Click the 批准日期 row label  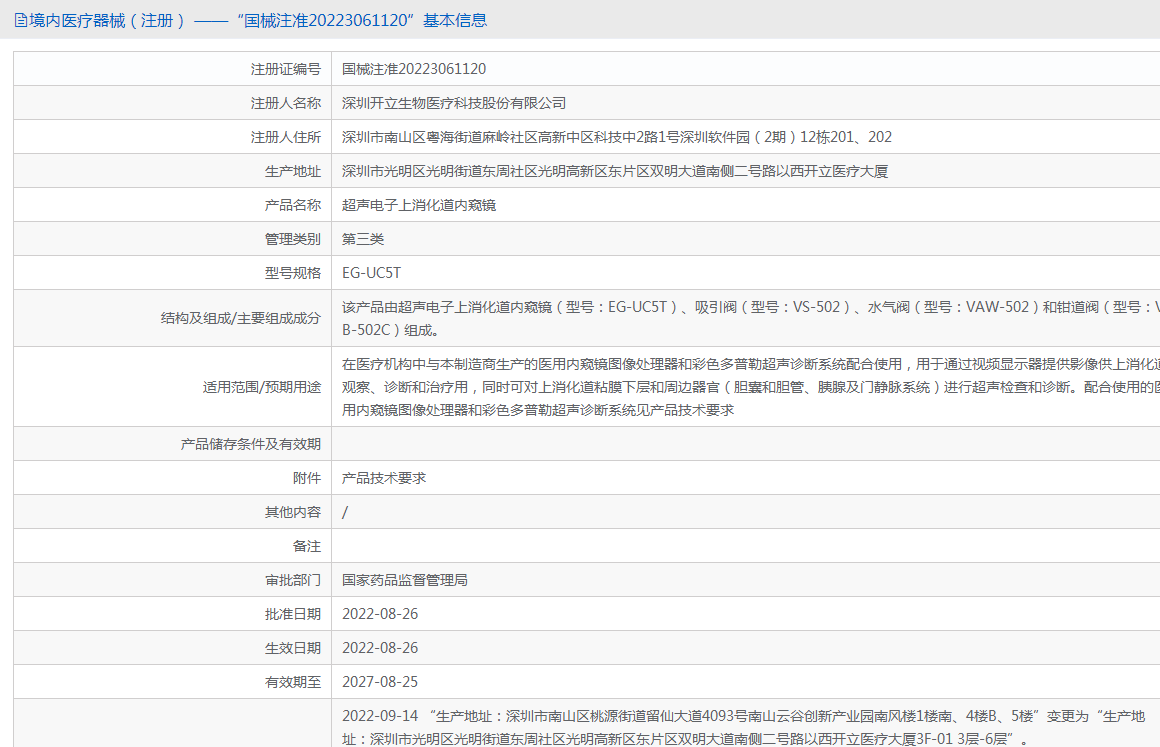pyautogui.click(x=292, y=614)
